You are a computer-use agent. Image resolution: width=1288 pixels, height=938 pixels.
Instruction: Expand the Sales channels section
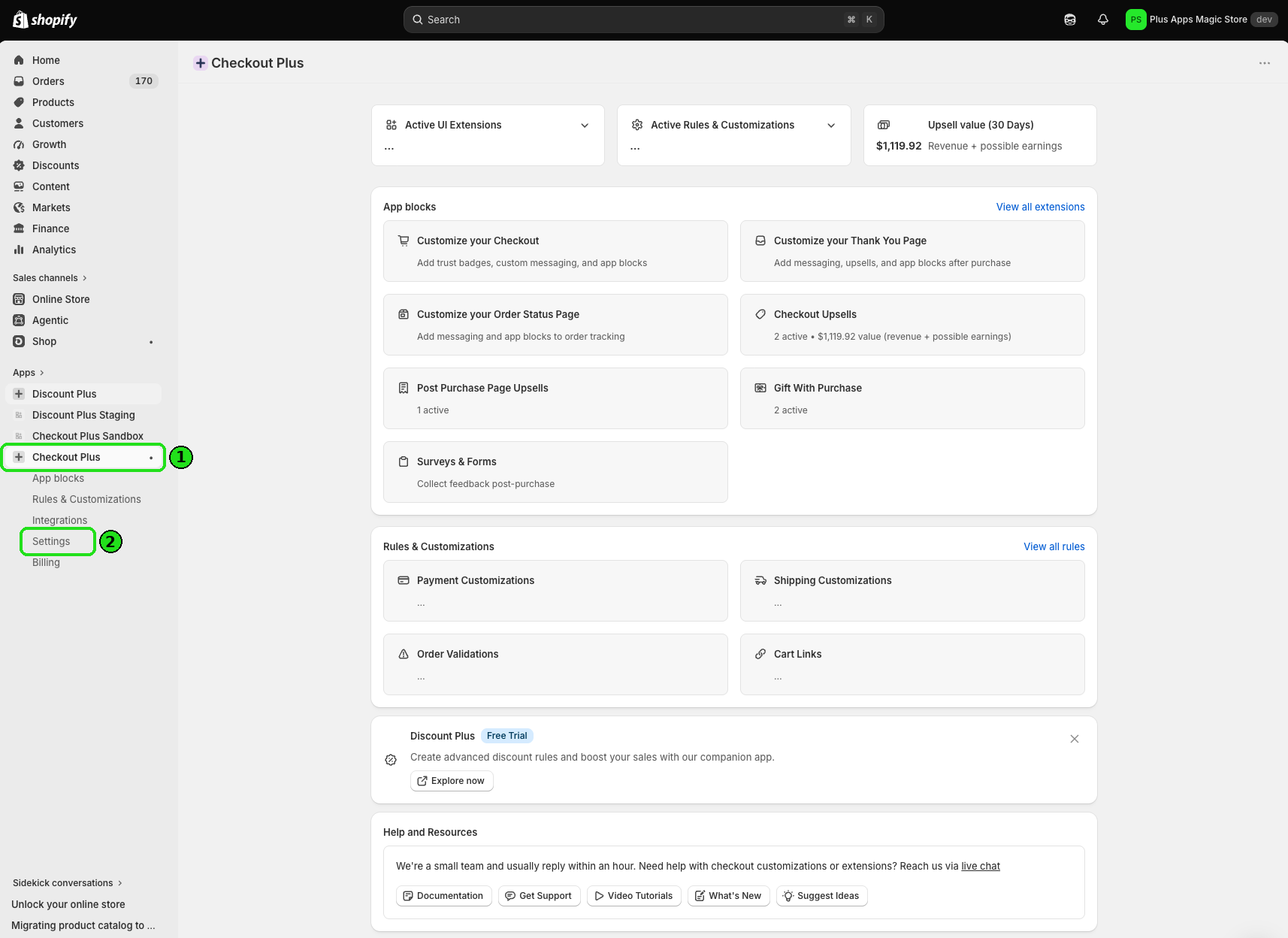click(x=50, y=278)
